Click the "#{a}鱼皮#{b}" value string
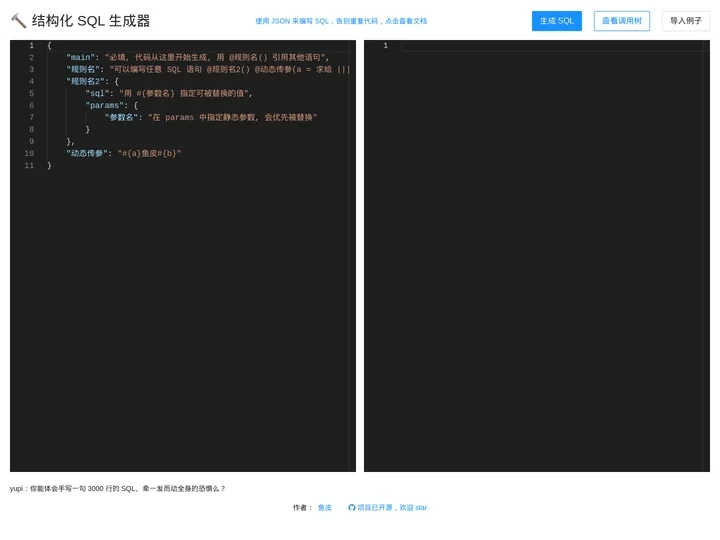720x540 pixels. point(149,153)
